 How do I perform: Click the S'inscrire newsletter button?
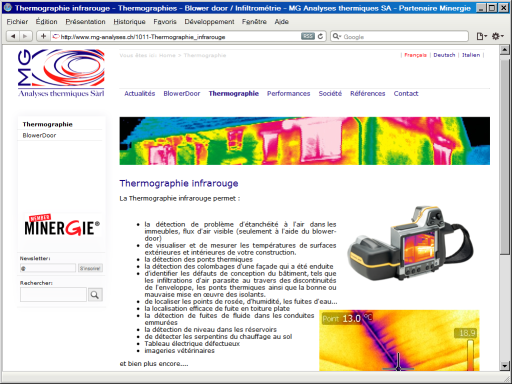click(x=90, y=268)
